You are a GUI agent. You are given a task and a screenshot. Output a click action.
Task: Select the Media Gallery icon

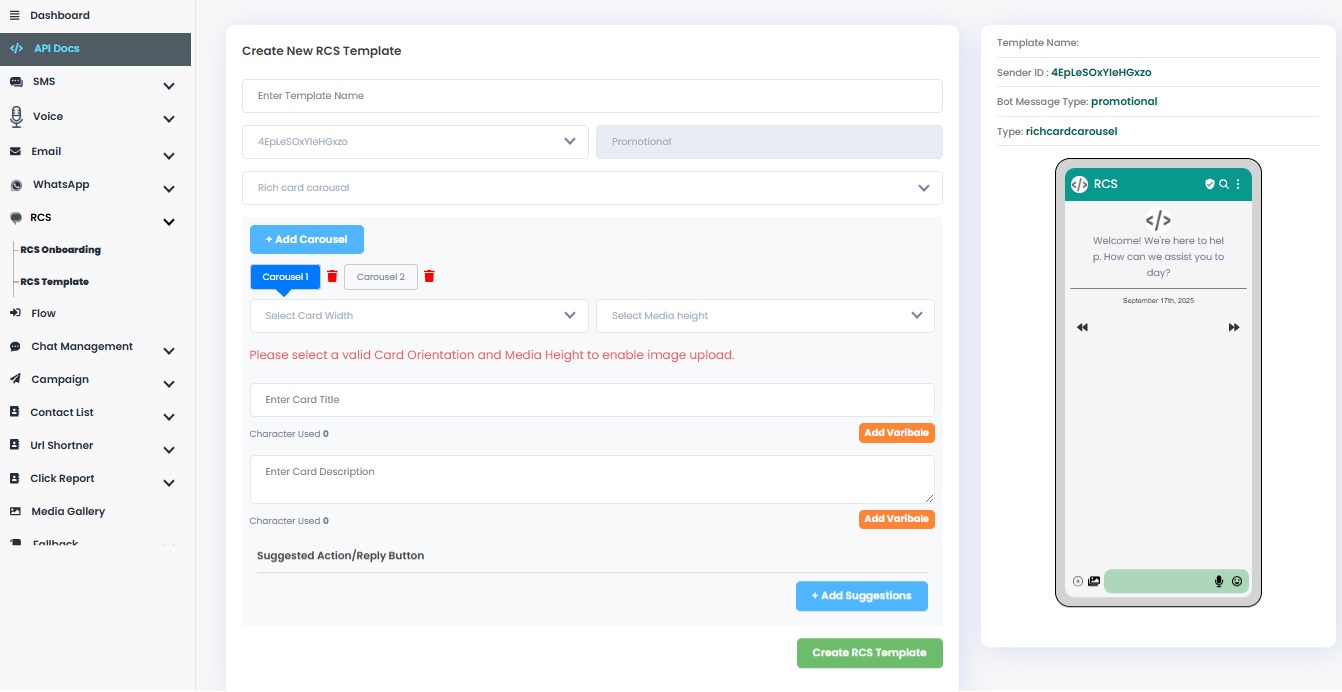click(15, 511)
